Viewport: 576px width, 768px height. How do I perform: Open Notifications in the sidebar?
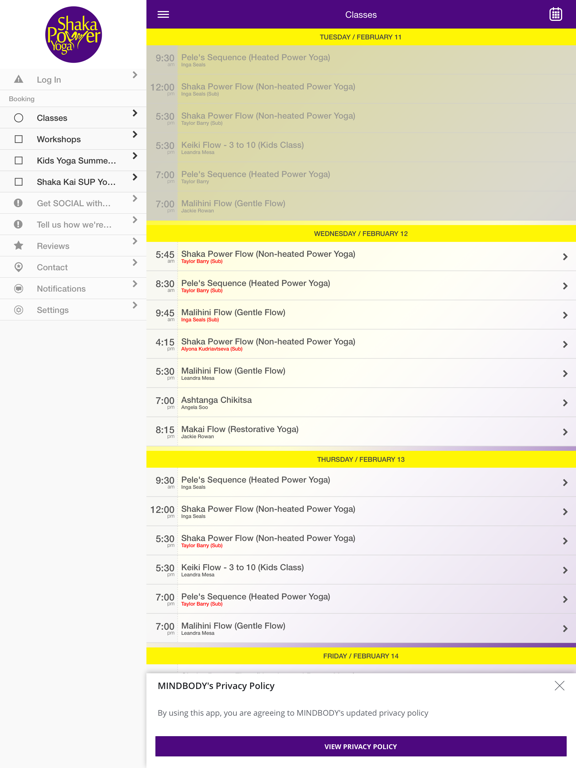(x=73, y=288)
